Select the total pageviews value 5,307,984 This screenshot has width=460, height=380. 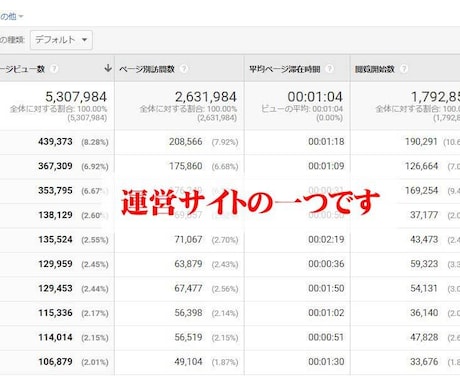click(76, 97)
